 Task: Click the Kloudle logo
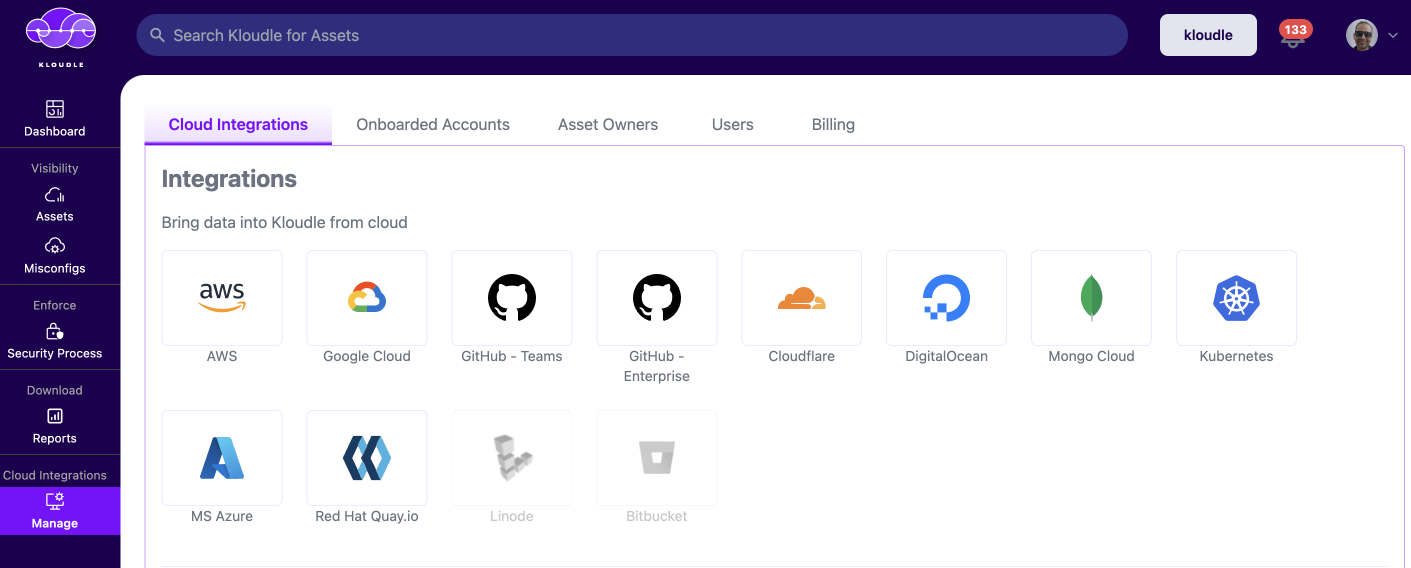click(x=61, y=37)
